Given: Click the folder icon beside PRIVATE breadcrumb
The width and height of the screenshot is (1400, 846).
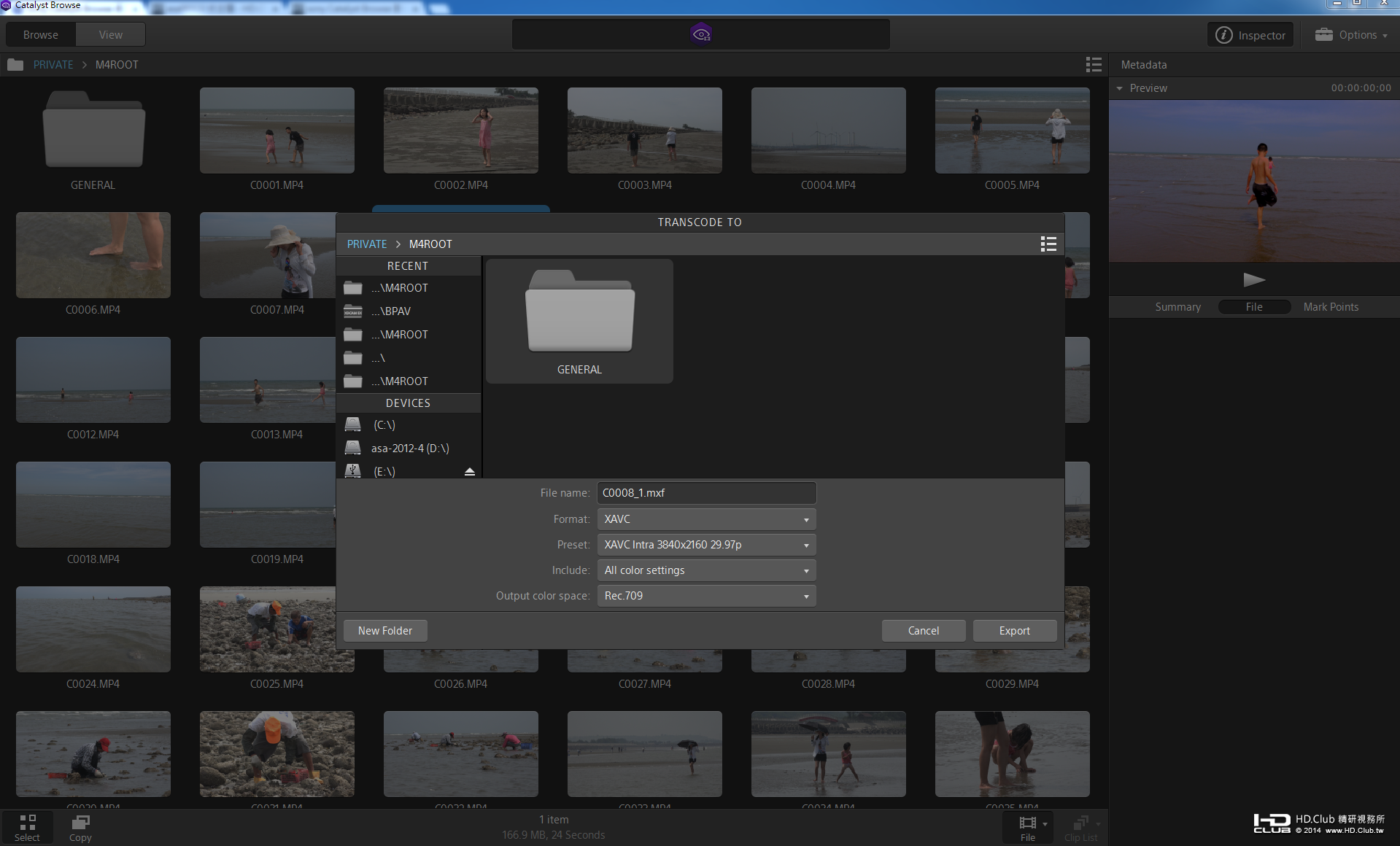Looking at the screenshot, I should pos(15,65).
